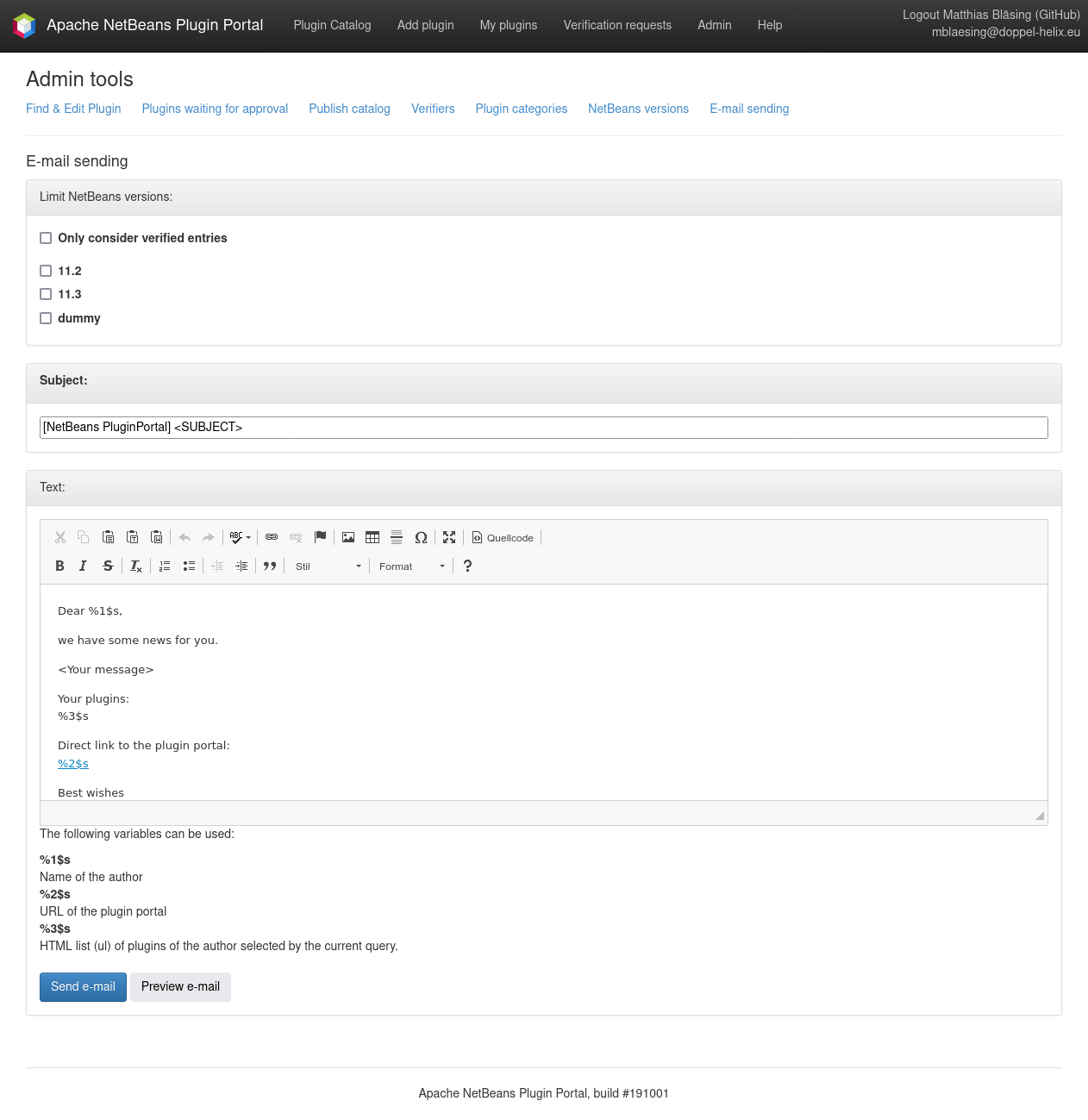Open the spell check ABC dropdown
The width and height of the screenshot is (1088, 1120).
click(x=241, y=537)
